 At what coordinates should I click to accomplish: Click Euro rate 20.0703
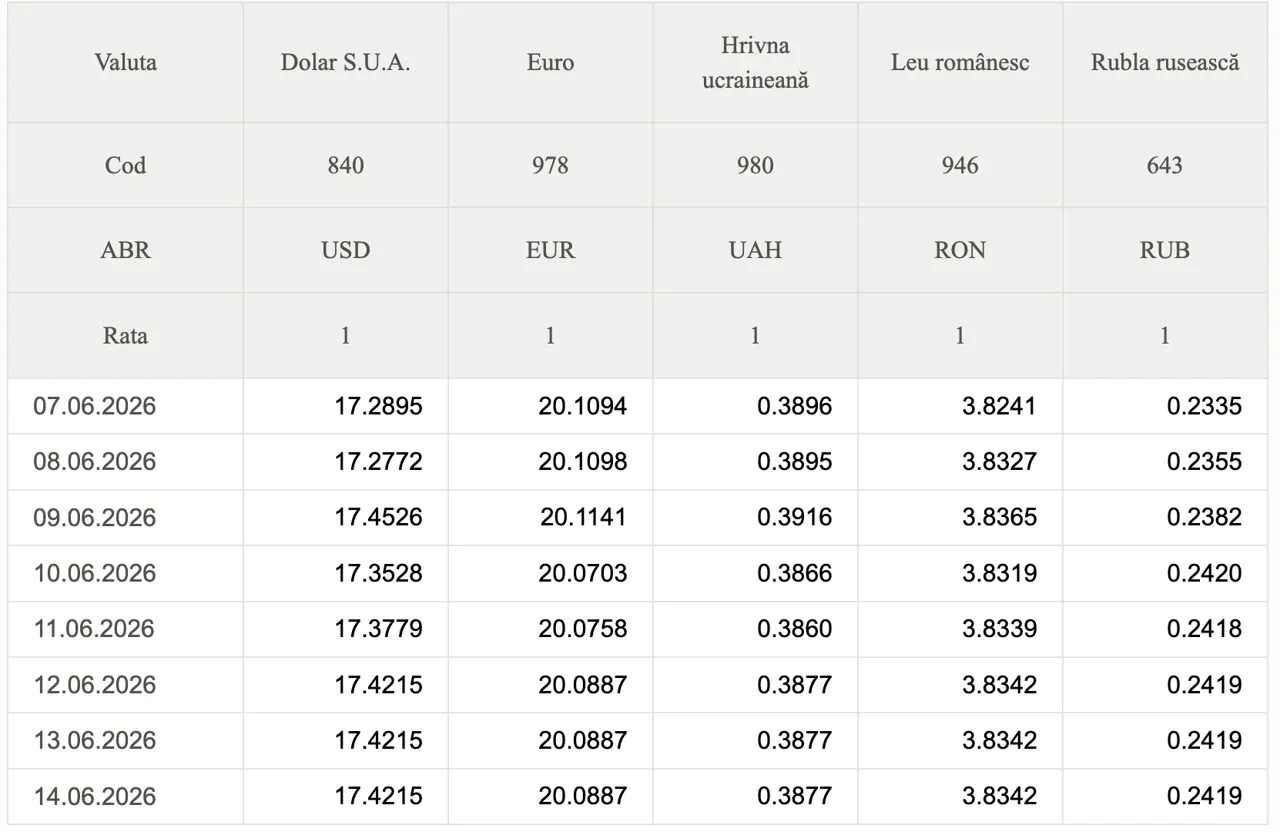pos(583,573)
